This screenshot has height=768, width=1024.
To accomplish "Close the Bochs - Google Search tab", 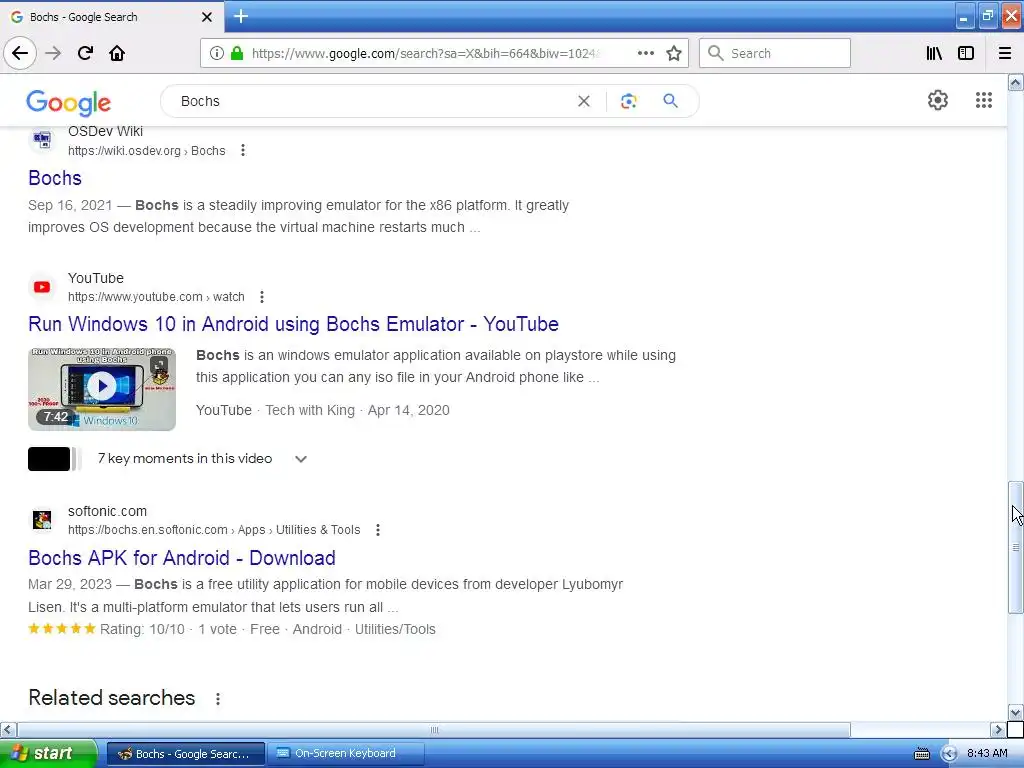I will pyautogui.click(x=207, y=17).
